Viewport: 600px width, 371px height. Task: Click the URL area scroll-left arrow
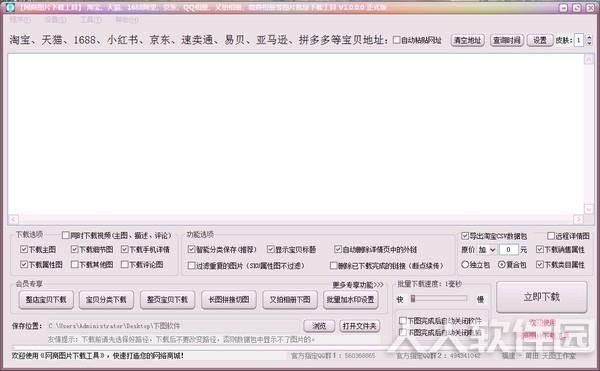(13, 220)
